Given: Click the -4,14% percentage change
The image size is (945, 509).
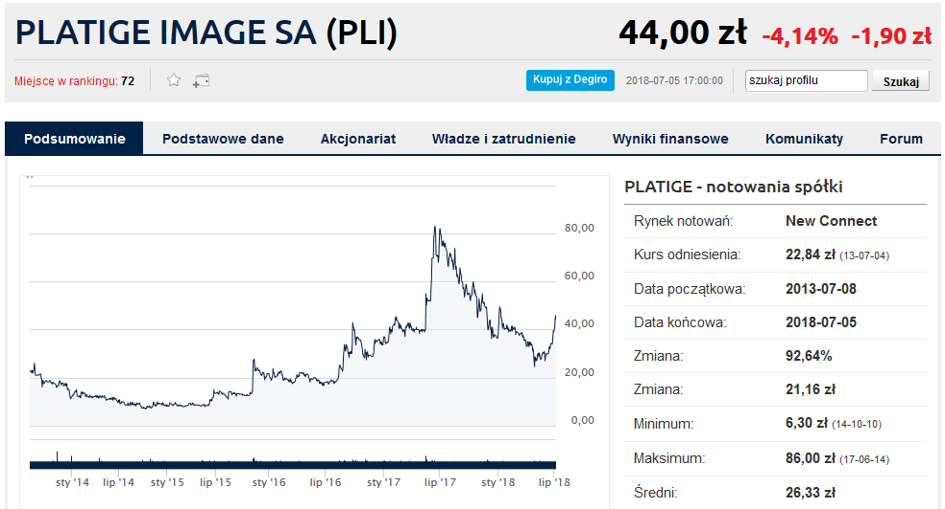Looking at the screenshot, I should [x=800, y=37].
